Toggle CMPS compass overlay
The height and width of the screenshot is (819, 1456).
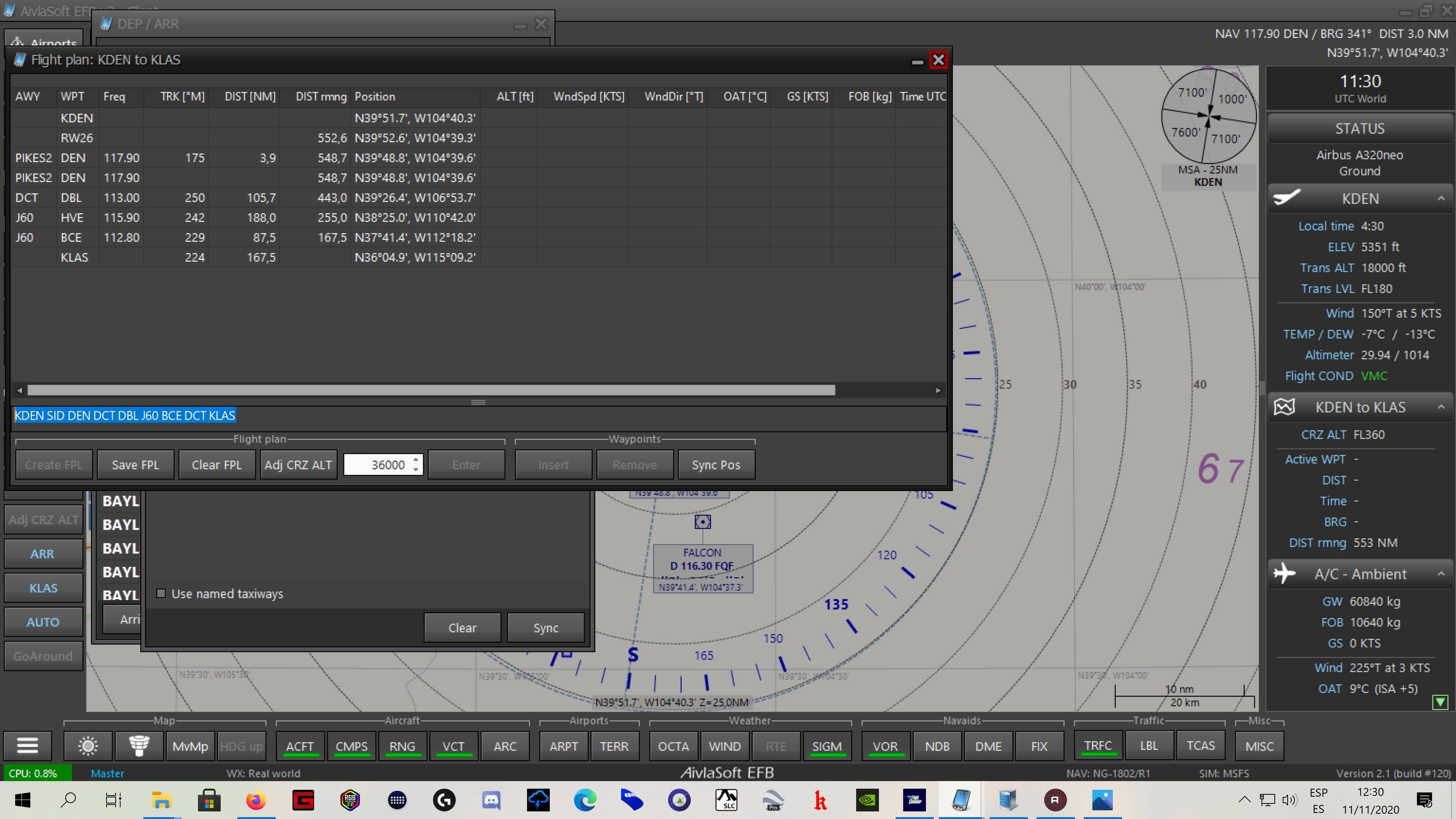(x=351, y=746)
